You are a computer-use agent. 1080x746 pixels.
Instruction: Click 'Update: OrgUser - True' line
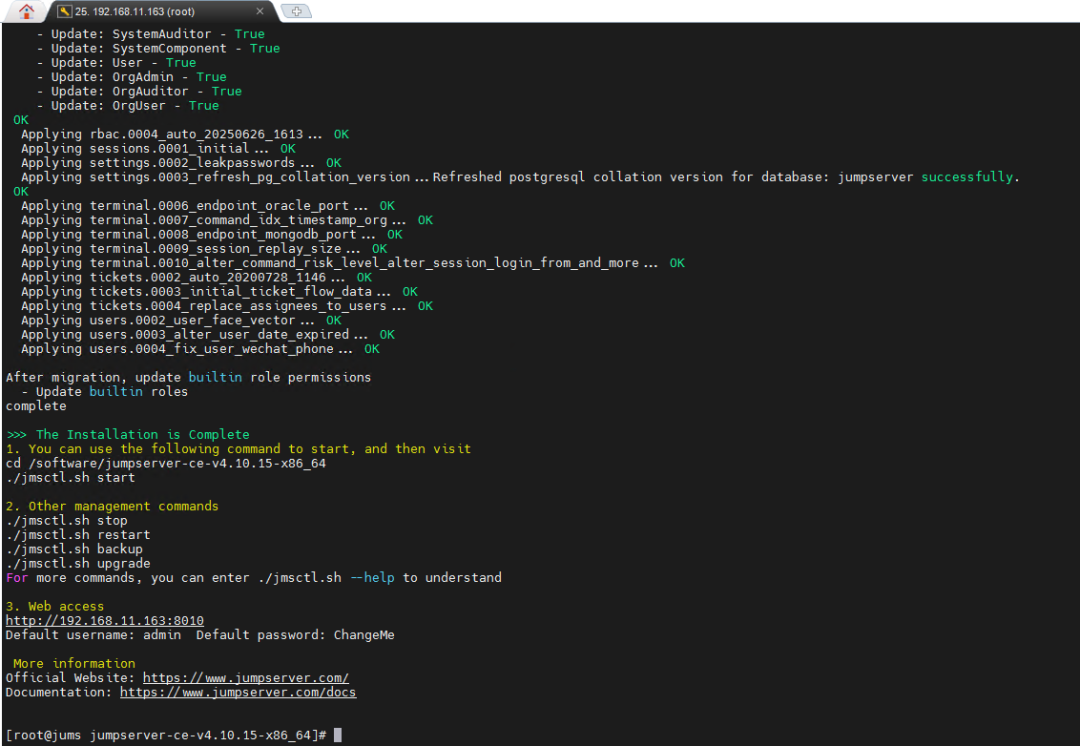pos(128,105)
